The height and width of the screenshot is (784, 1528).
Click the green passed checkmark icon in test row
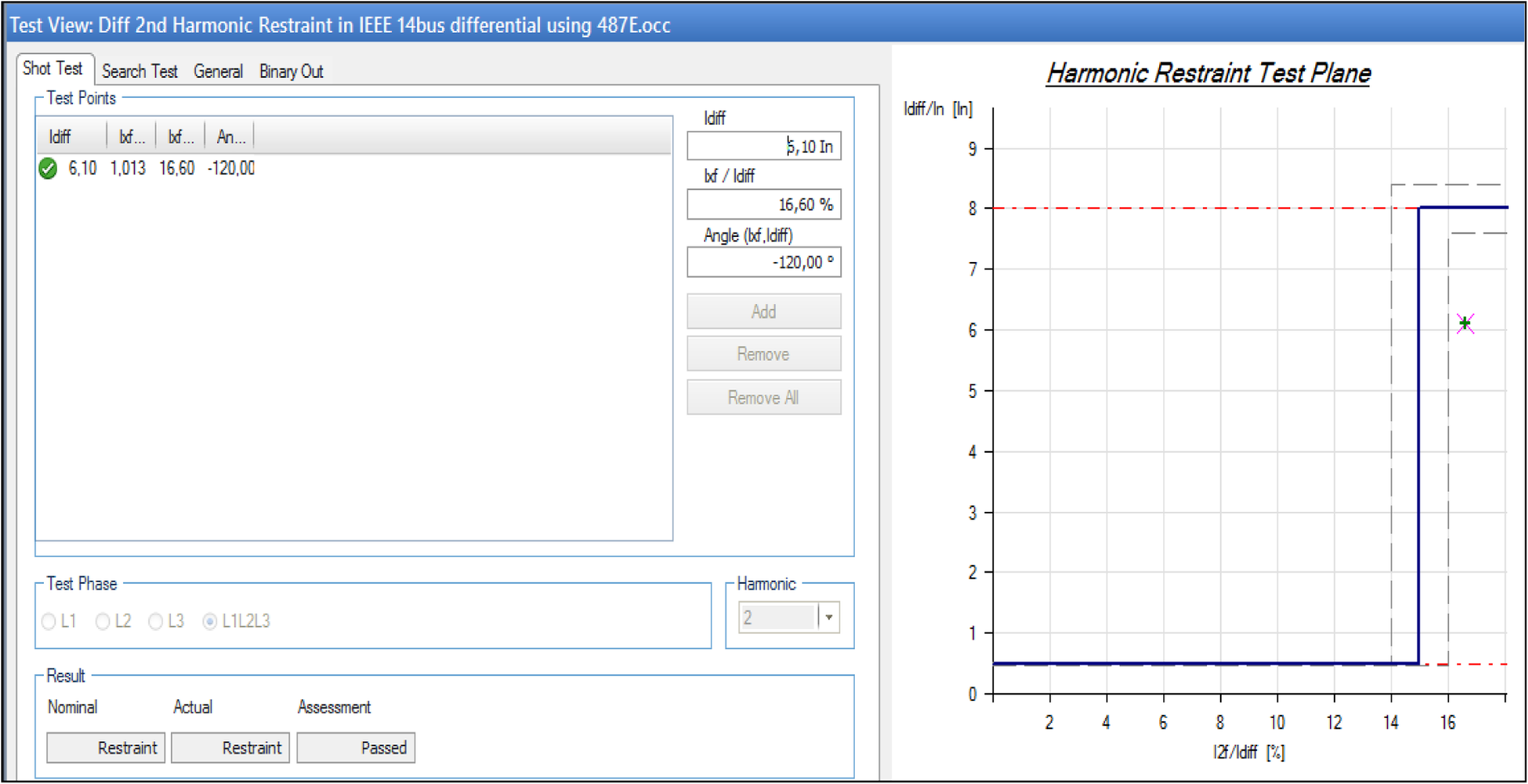point(48,169)
